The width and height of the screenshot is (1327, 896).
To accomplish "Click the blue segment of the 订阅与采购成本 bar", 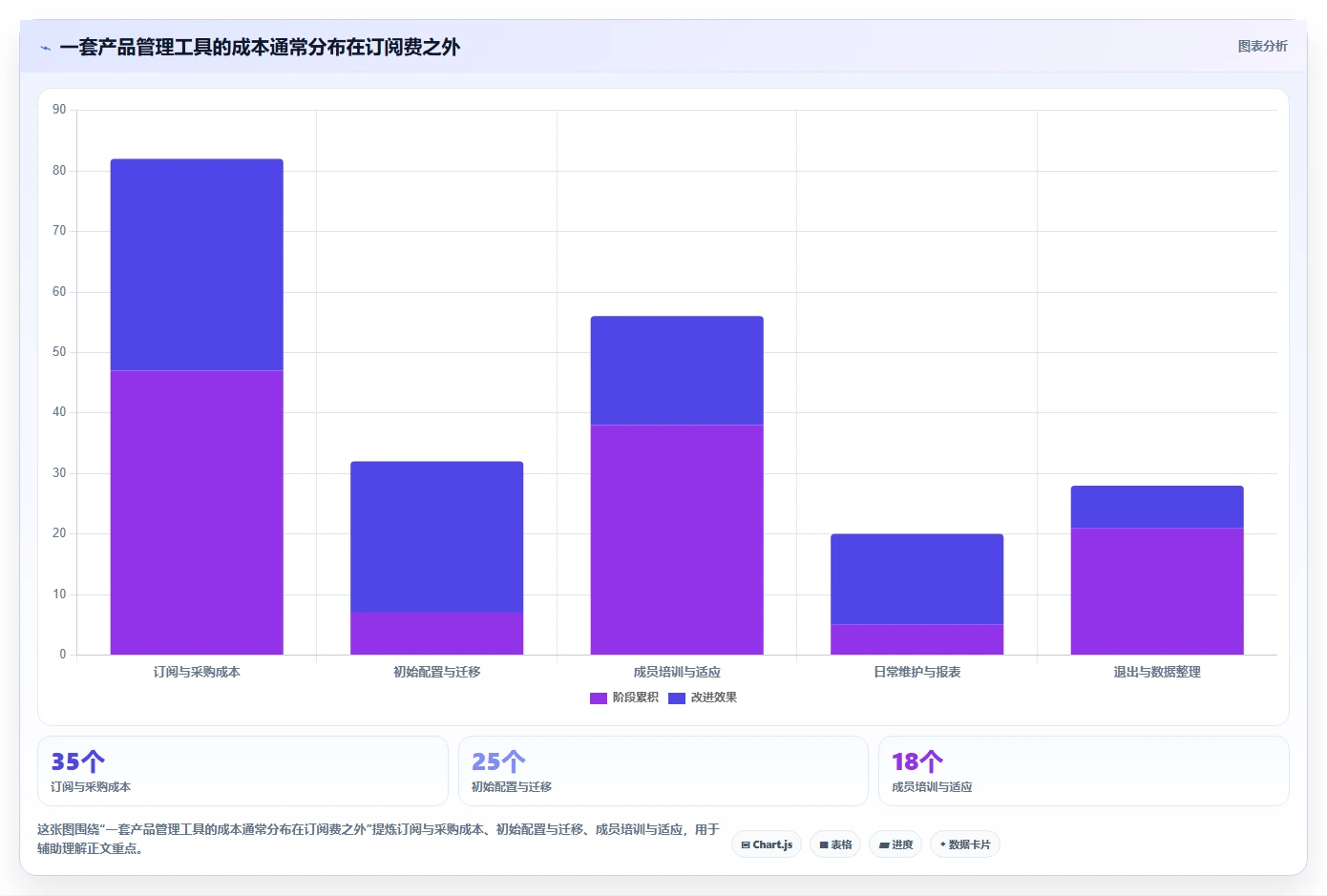I will tap(197, 264).
